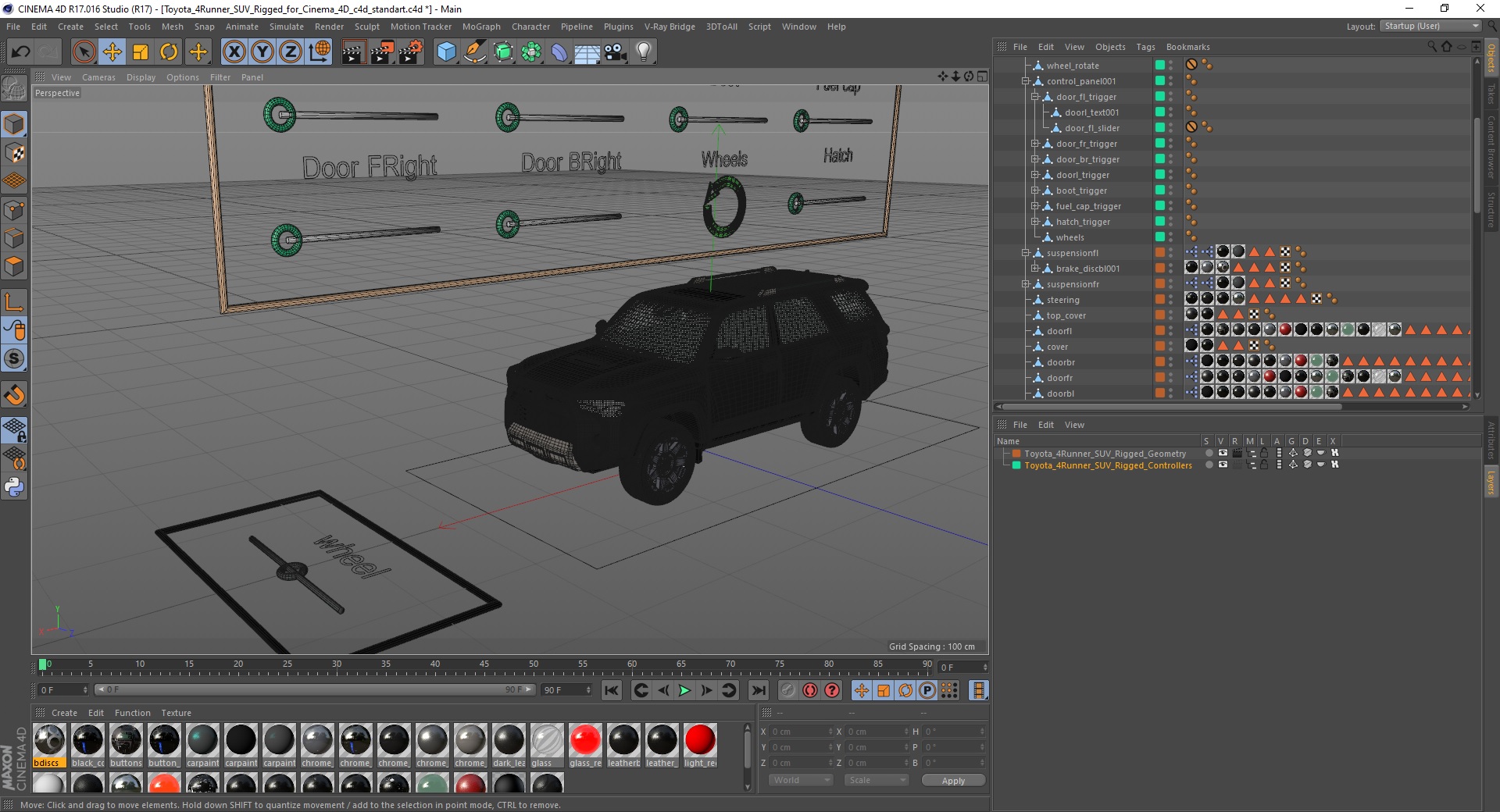Open material manager Texture menu
This screenshot has height=812, width=1500.
(x=176, y=713)
